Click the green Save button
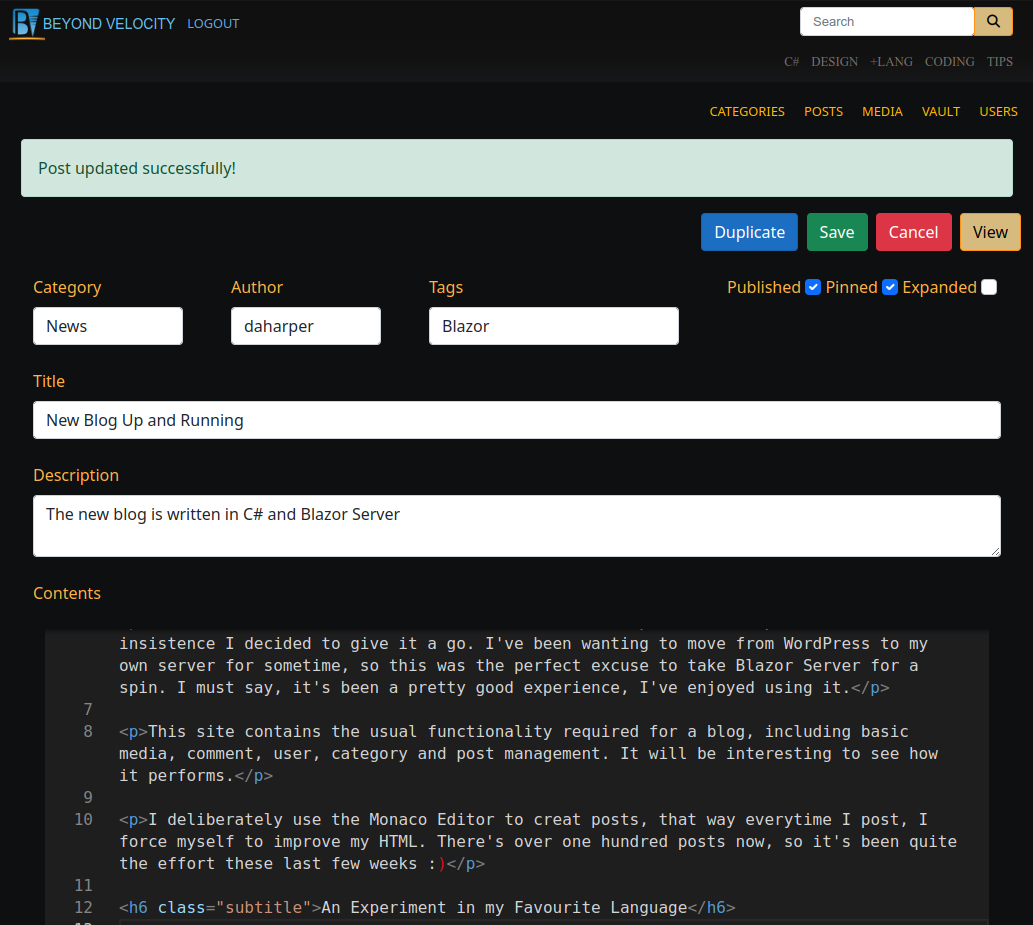This screenshot has width=1033, height=925. coord(837,232)
